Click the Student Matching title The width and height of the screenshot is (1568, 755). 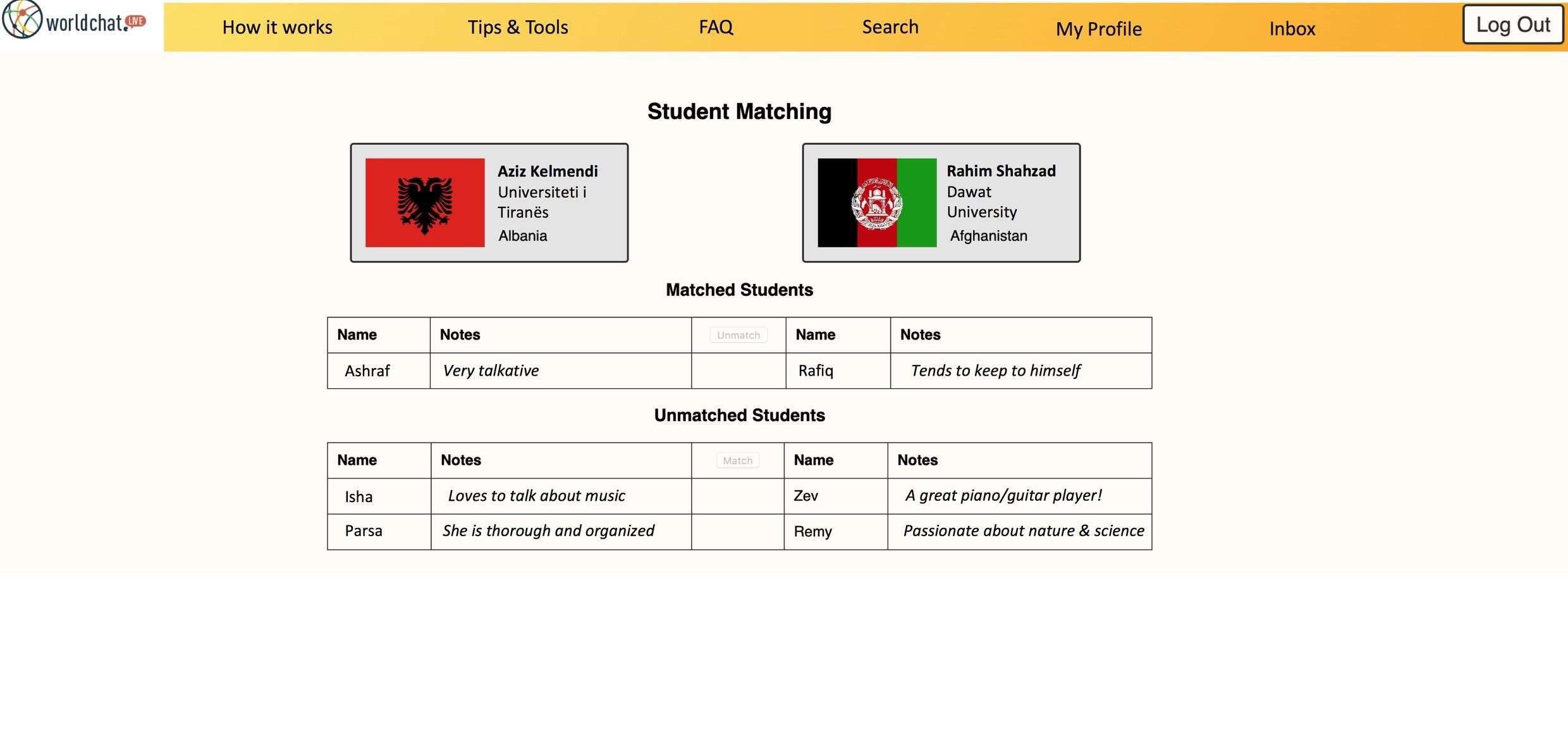click(x=739, y=112)
